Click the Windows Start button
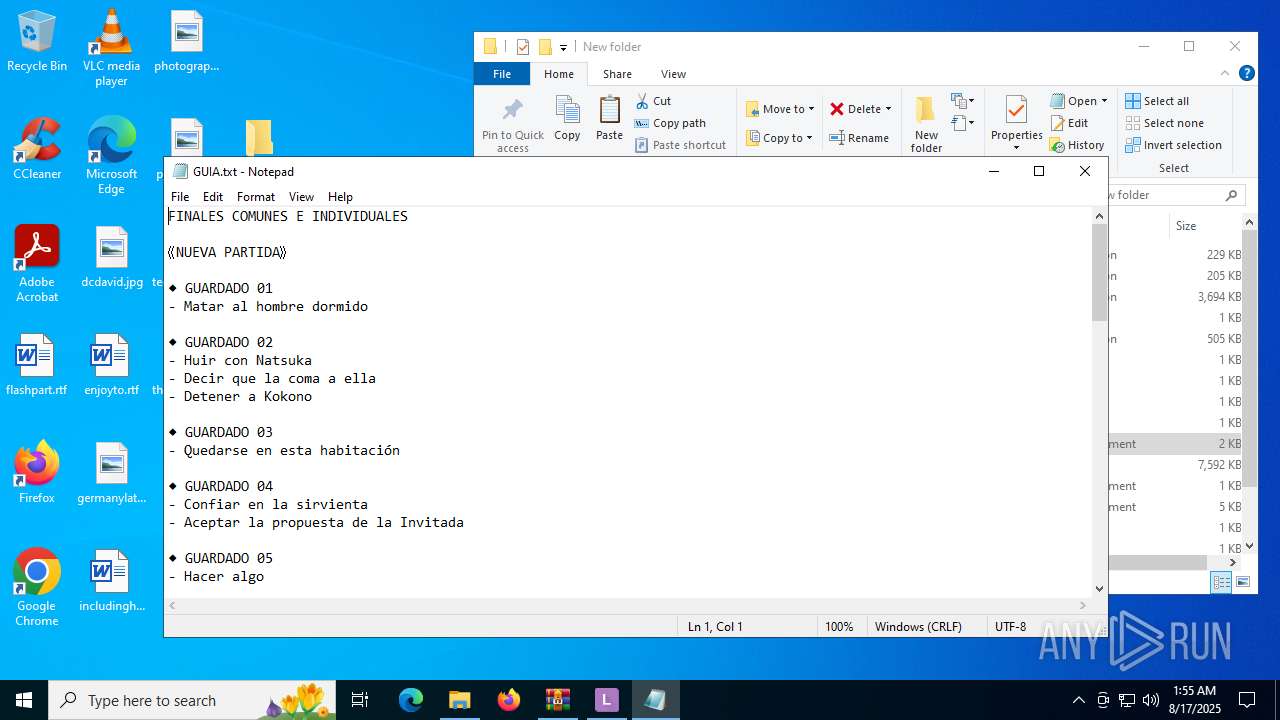 pos(24,700)
